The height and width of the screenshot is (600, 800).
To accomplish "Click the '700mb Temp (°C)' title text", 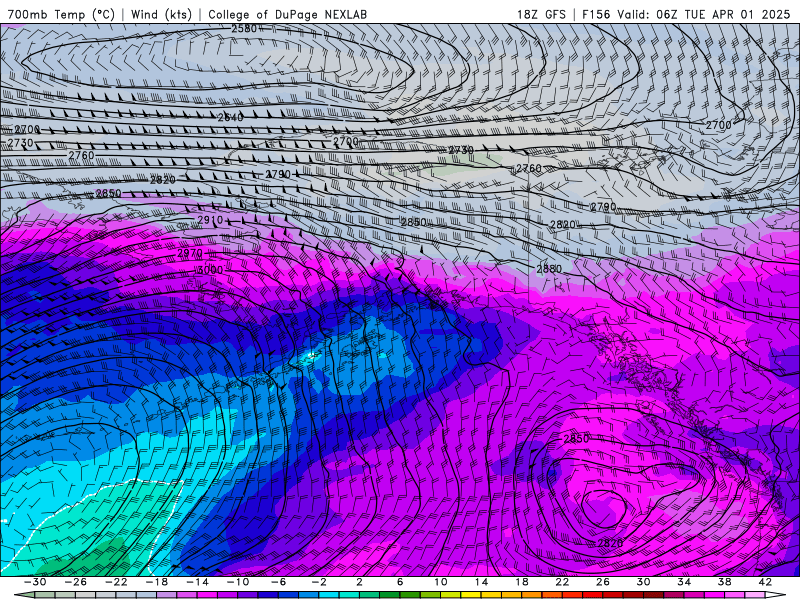I will pyautogui.click(x=61, y=14).
